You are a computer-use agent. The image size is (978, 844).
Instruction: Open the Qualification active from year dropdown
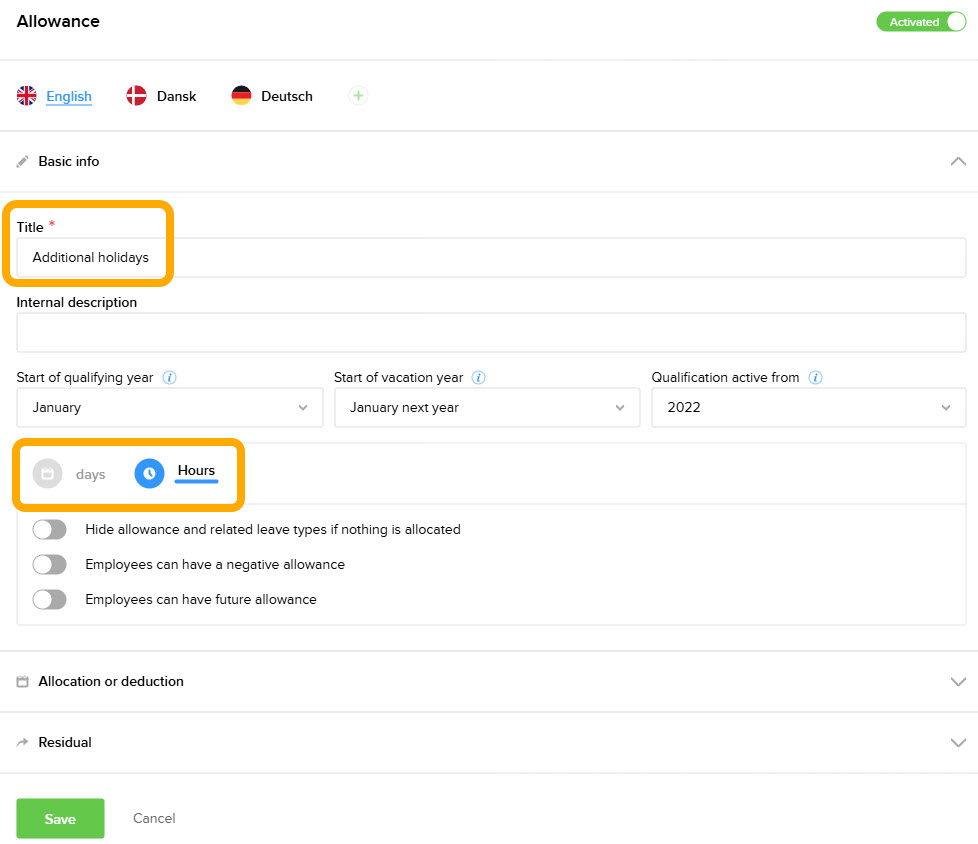(808, 408)
